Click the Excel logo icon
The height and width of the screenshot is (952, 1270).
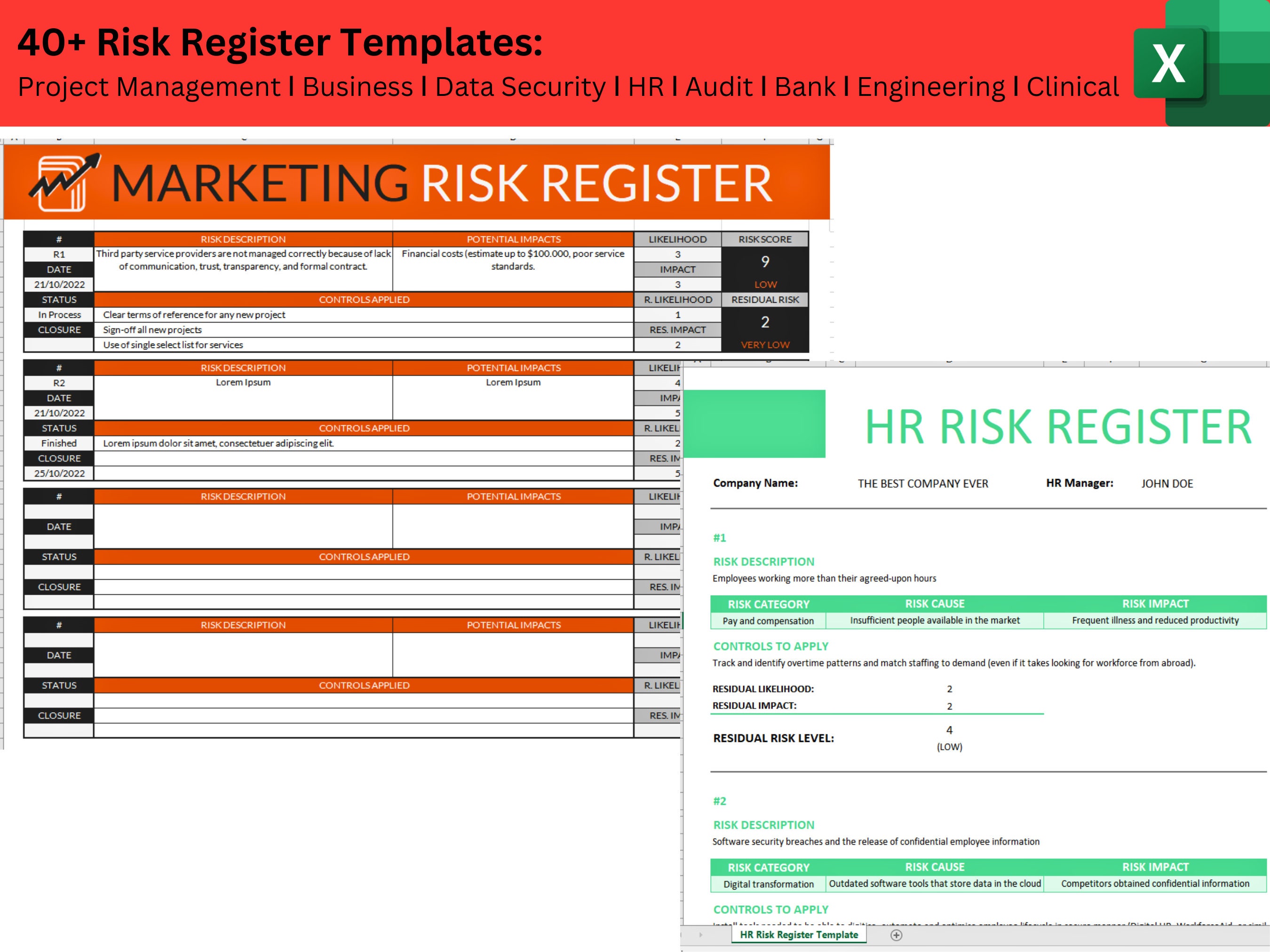tap(1201, 63)
